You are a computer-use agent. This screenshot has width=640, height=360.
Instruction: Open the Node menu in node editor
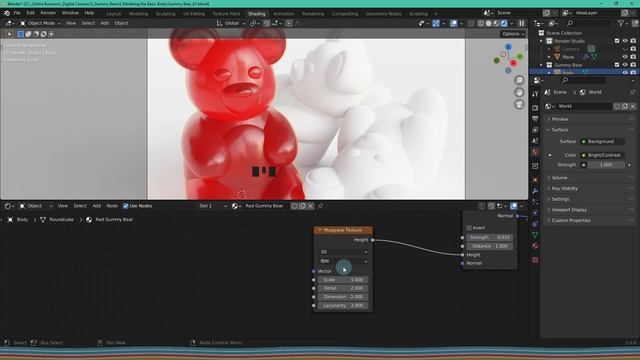coord(112,206)
